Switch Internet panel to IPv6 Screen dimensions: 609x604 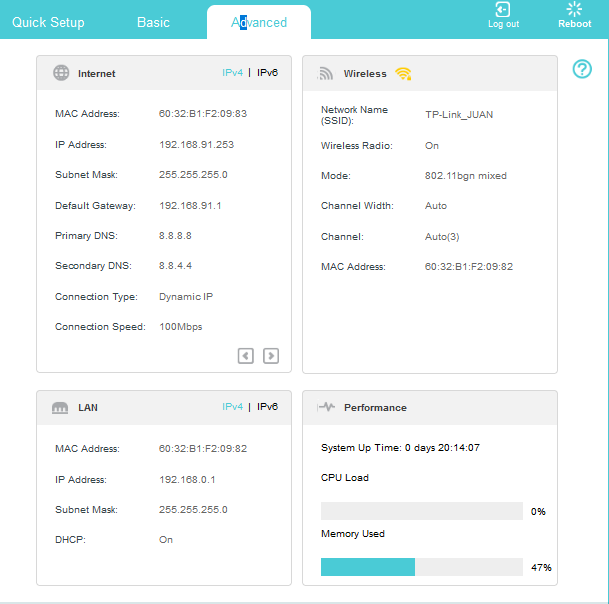click(x=268, y=73)
